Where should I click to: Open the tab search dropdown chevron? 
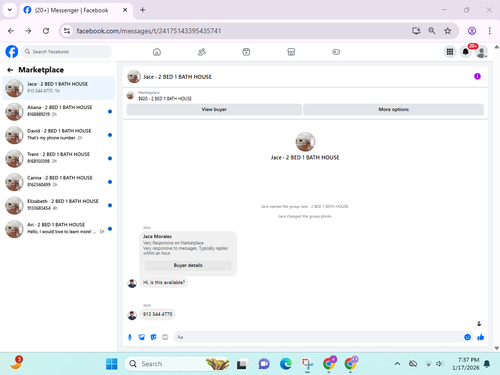click(x=10, y=10)
